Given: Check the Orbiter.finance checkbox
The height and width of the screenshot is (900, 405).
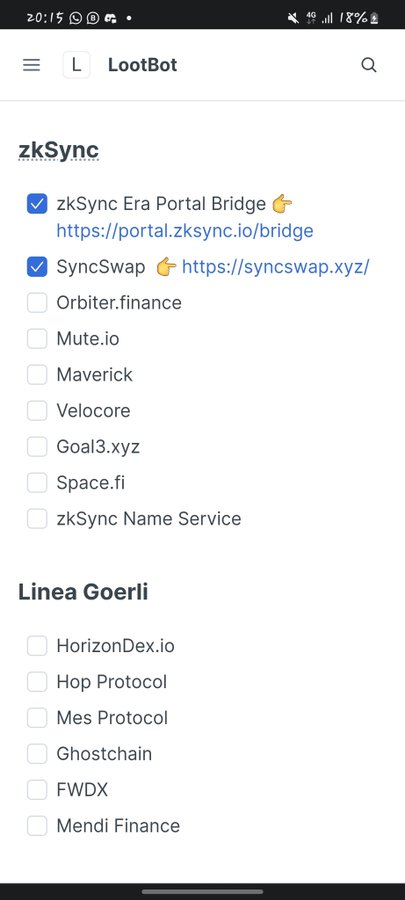Looking at the screenshot, I should pyautogui.click(x=37, y=302).
